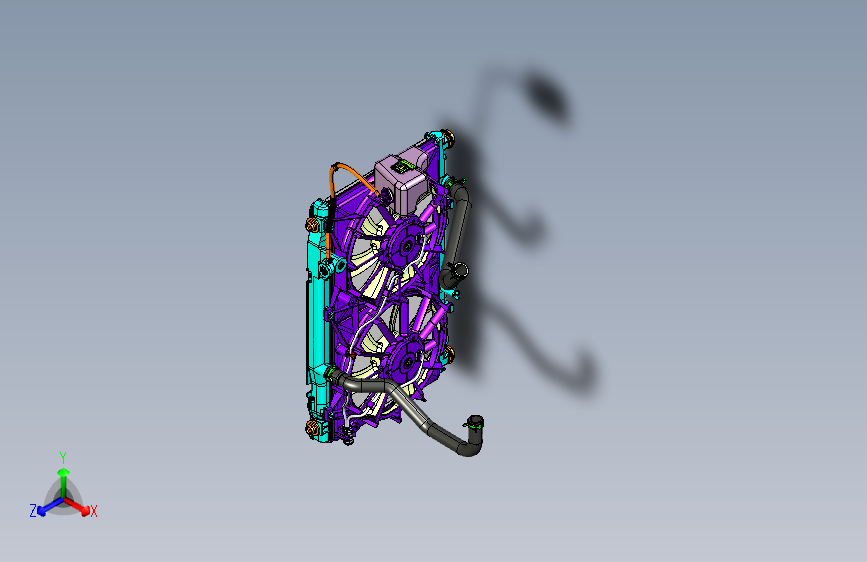Click the red X axis of the orientation triad
The image size is (867, 562).
click(x=77, y=506)
